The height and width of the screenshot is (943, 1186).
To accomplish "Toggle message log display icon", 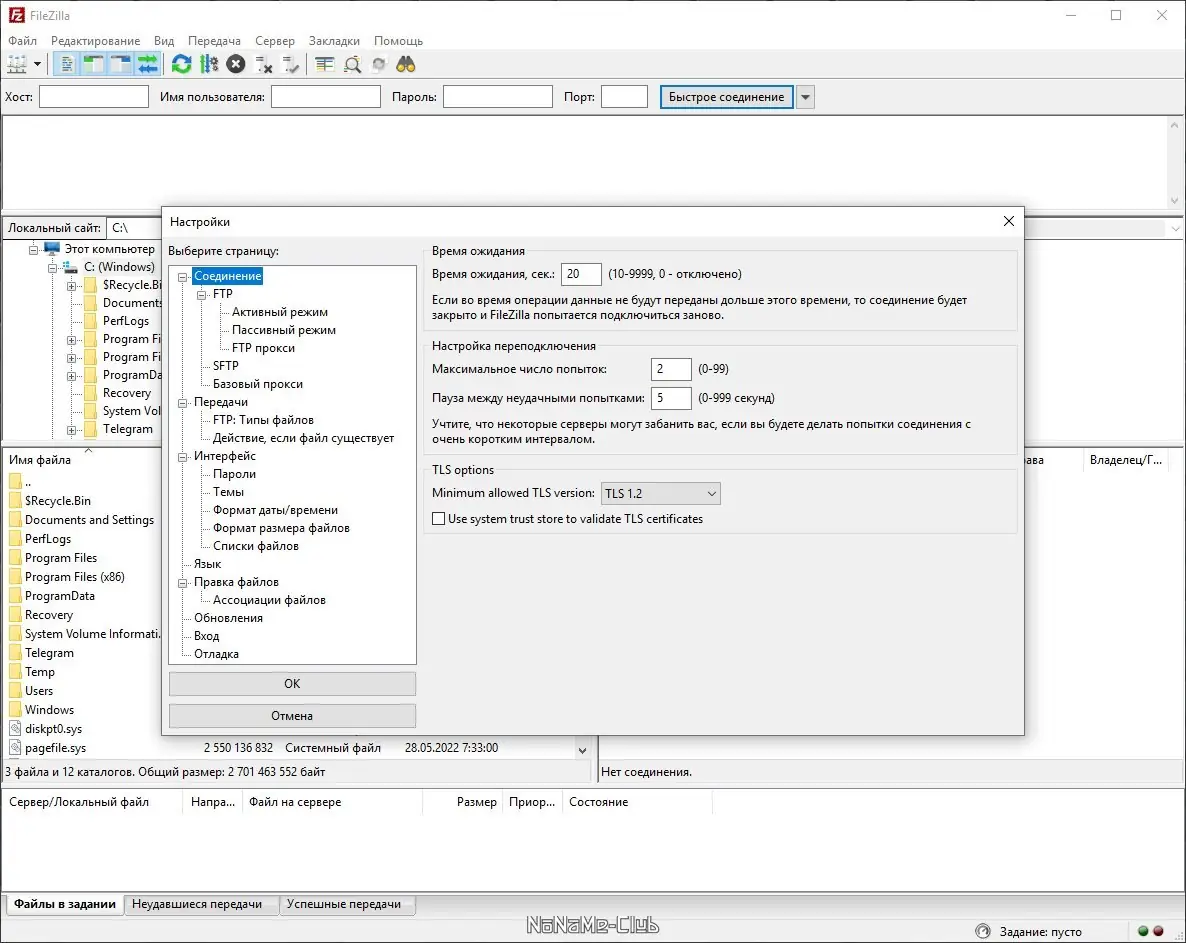I will click(x=67, y=64).
